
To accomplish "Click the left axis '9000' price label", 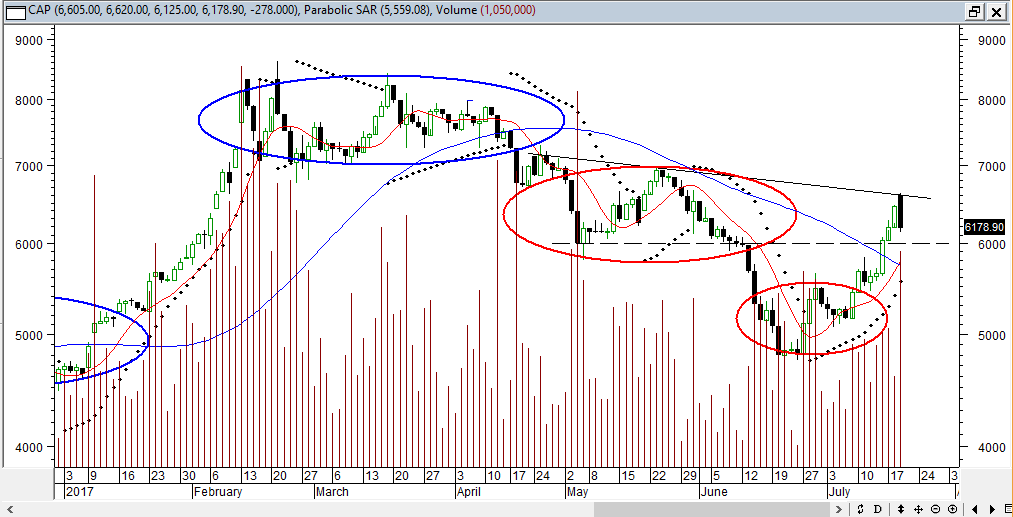I will (27, 40).
